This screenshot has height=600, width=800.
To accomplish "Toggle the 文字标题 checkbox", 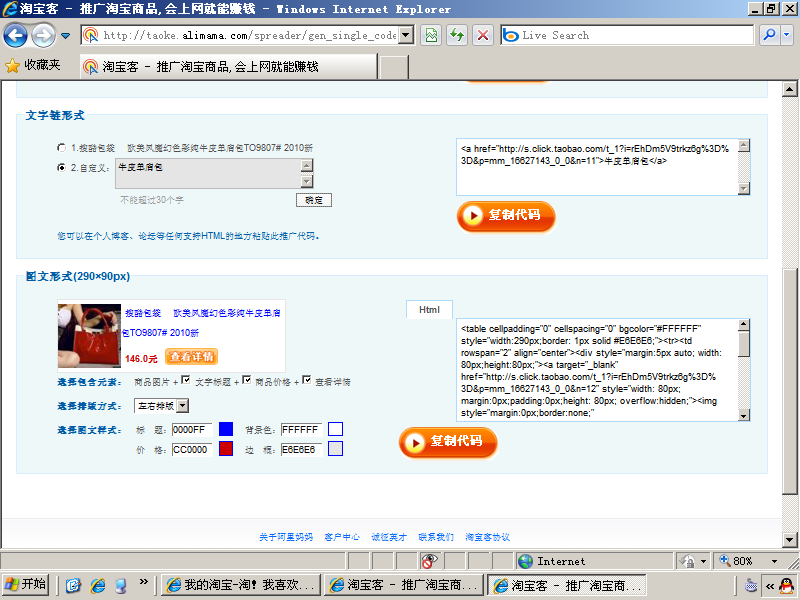I will tap(186, 380).
